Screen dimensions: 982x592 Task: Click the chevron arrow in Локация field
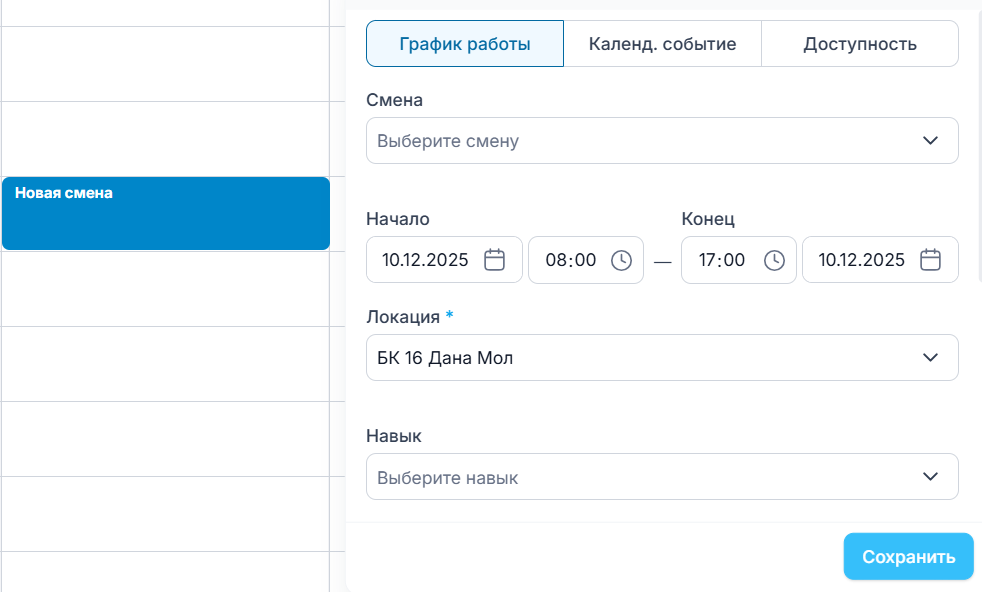point(931,358)
